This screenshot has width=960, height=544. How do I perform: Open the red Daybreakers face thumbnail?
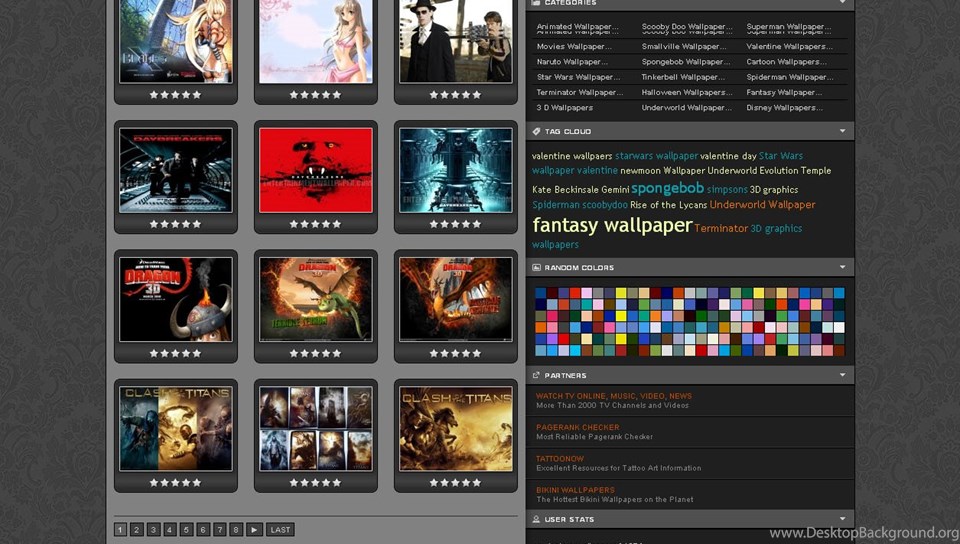[316, 170]
